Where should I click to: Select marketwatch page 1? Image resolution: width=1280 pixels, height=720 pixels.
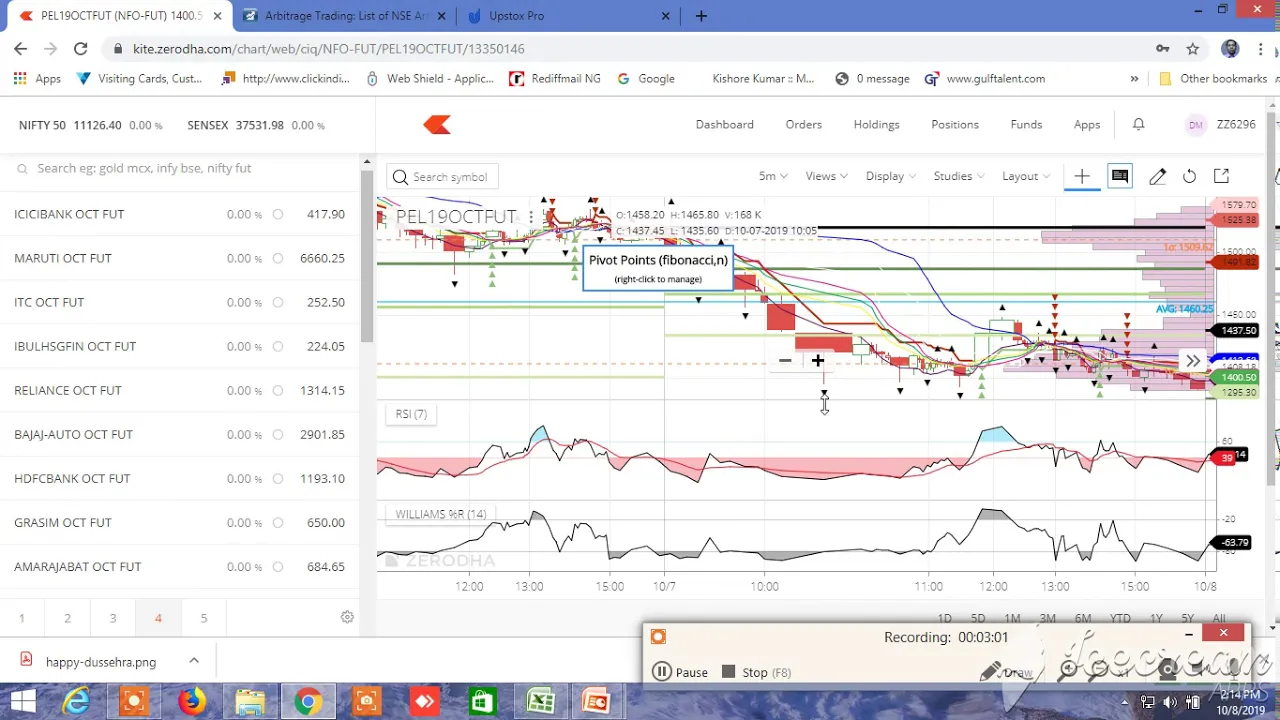(x=22, y=618)
